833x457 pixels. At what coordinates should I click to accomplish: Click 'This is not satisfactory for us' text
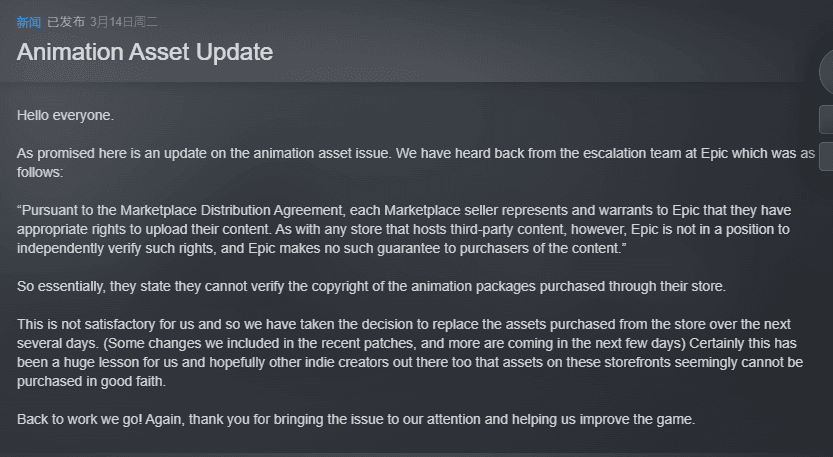(x=106, y=324)
